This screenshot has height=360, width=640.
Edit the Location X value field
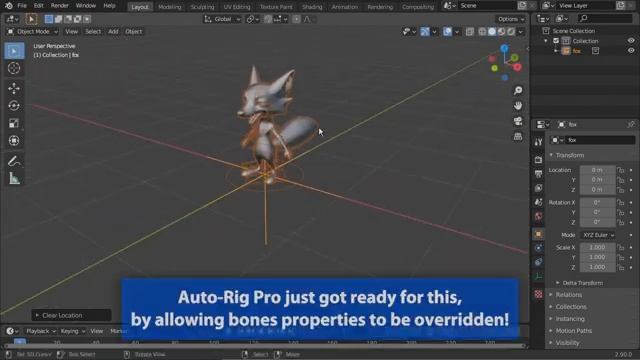pos(597,170)
